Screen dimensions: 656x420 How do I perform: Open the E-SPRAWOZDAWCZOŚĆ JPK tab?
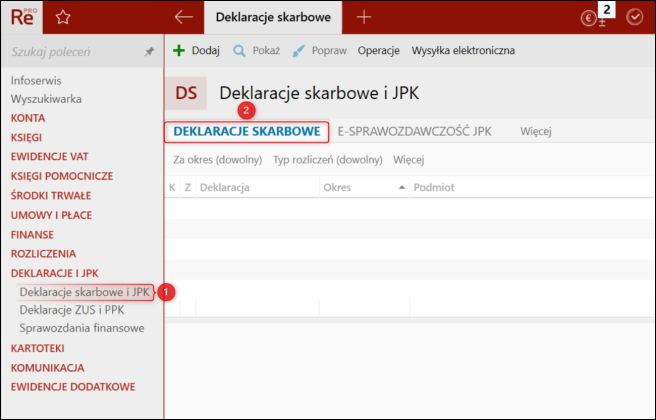point(415,131)
